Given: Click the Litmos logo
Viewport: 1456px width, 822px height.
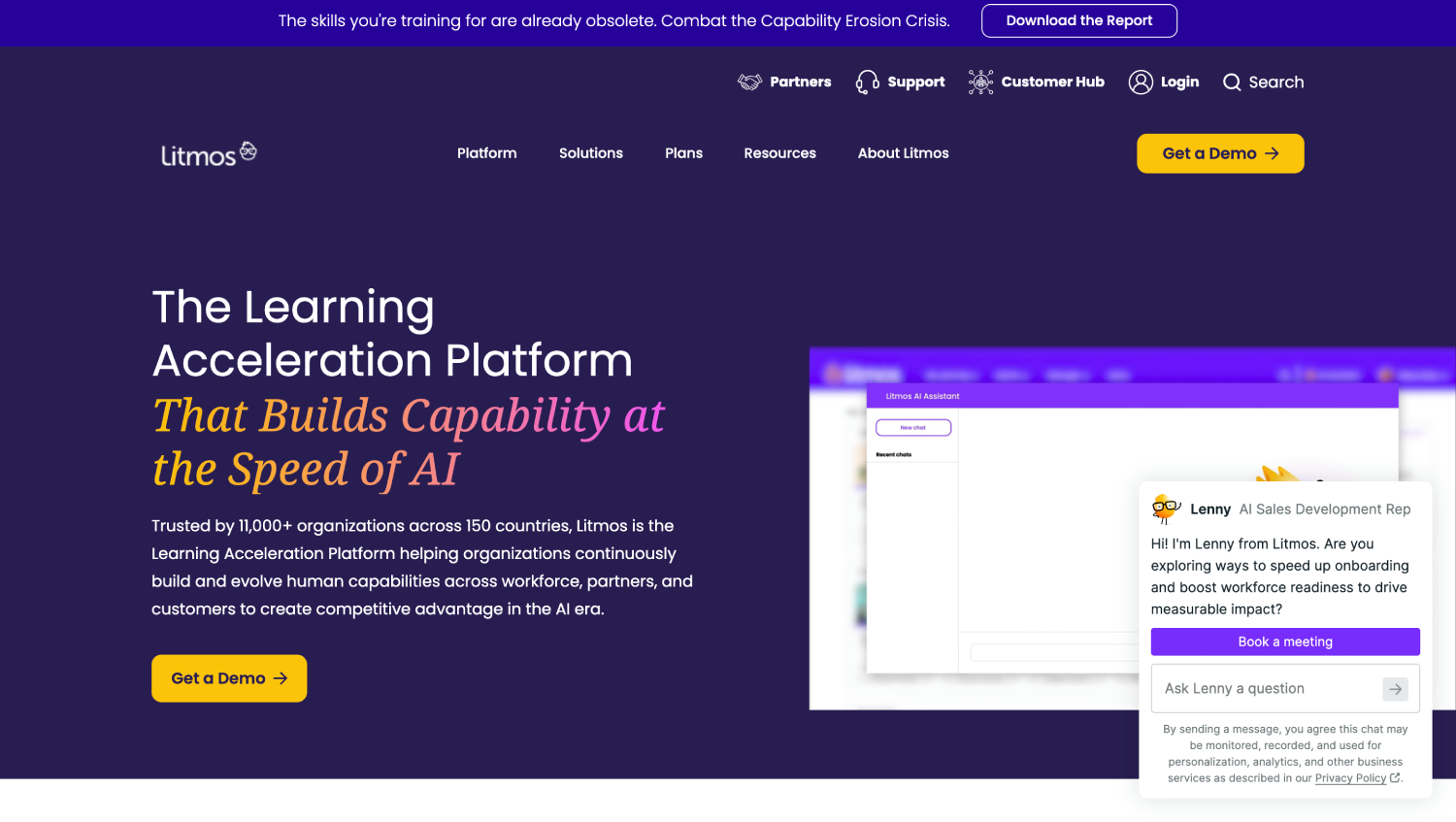Looking at the screenshot, I should tap(209, 154).
